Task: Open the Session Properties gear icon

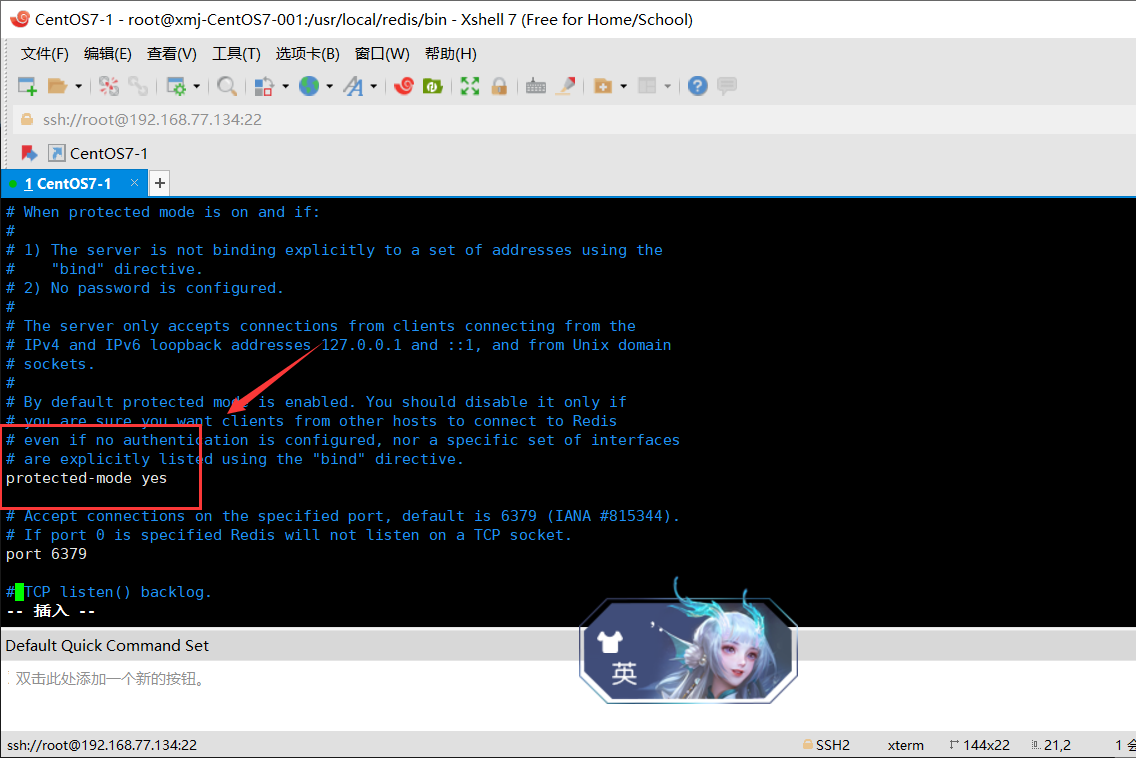Action: 176,86
